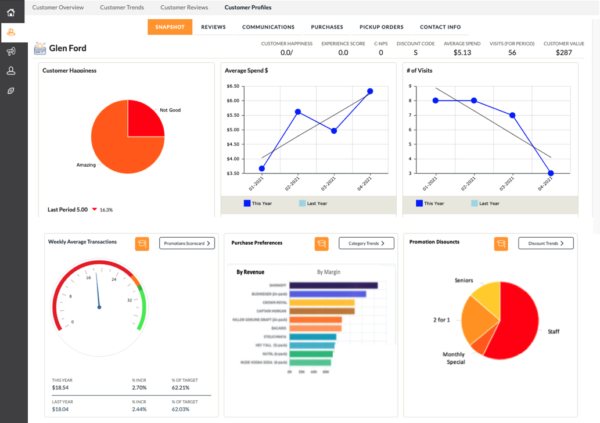Click the leaf icon in the sidebar
Image resolution: width=600 pixels, height=423 pixels.
(x=12, y=91)
